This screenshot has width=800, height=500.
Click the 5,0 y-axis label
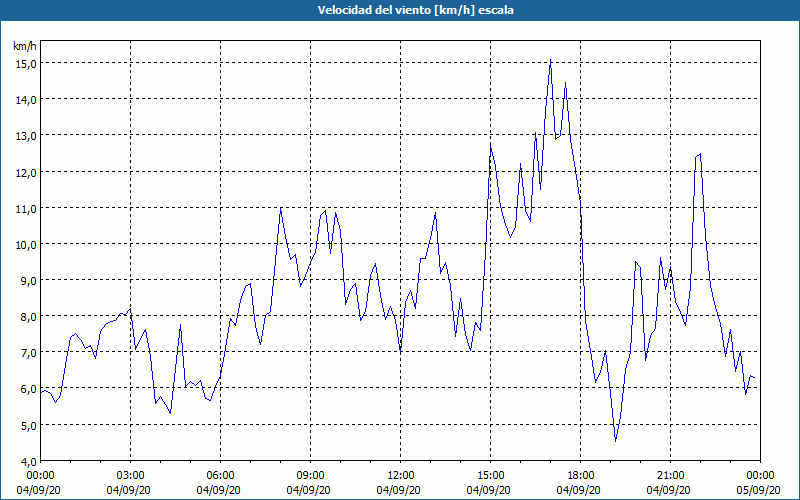29,426
